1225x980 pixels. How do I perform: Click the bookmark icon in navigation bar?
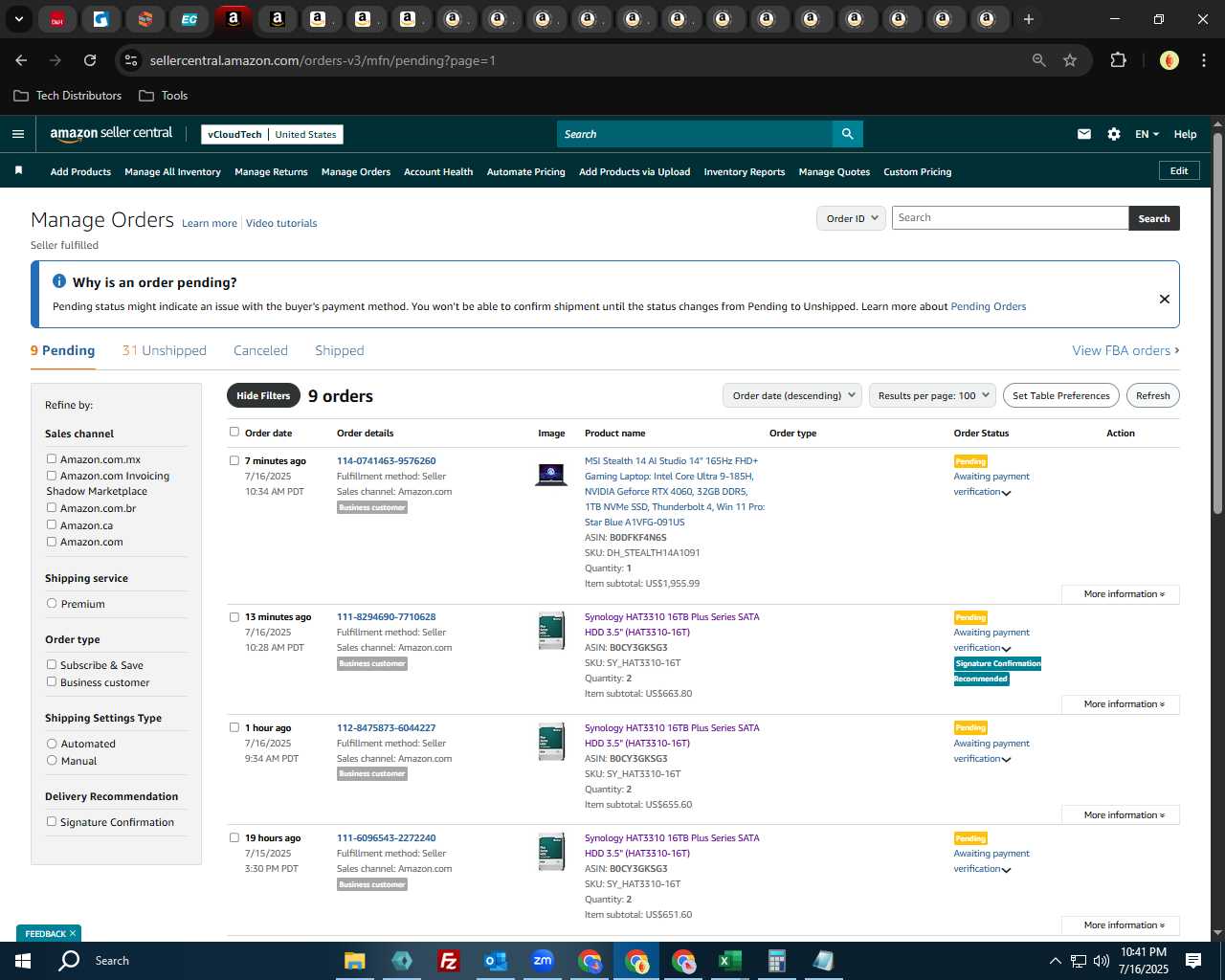(18, 170)
